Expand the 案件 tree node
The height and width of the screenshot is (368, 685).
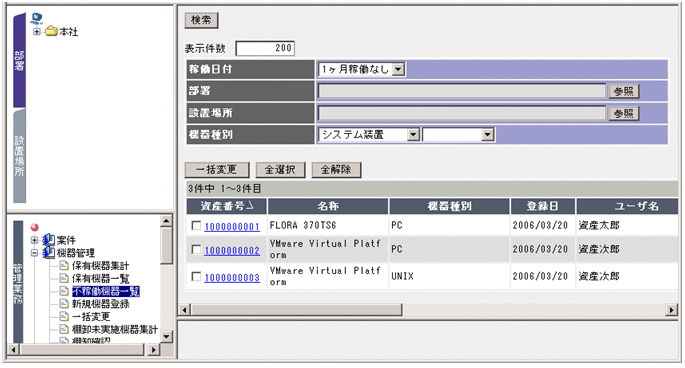click(x=35, y=240)
